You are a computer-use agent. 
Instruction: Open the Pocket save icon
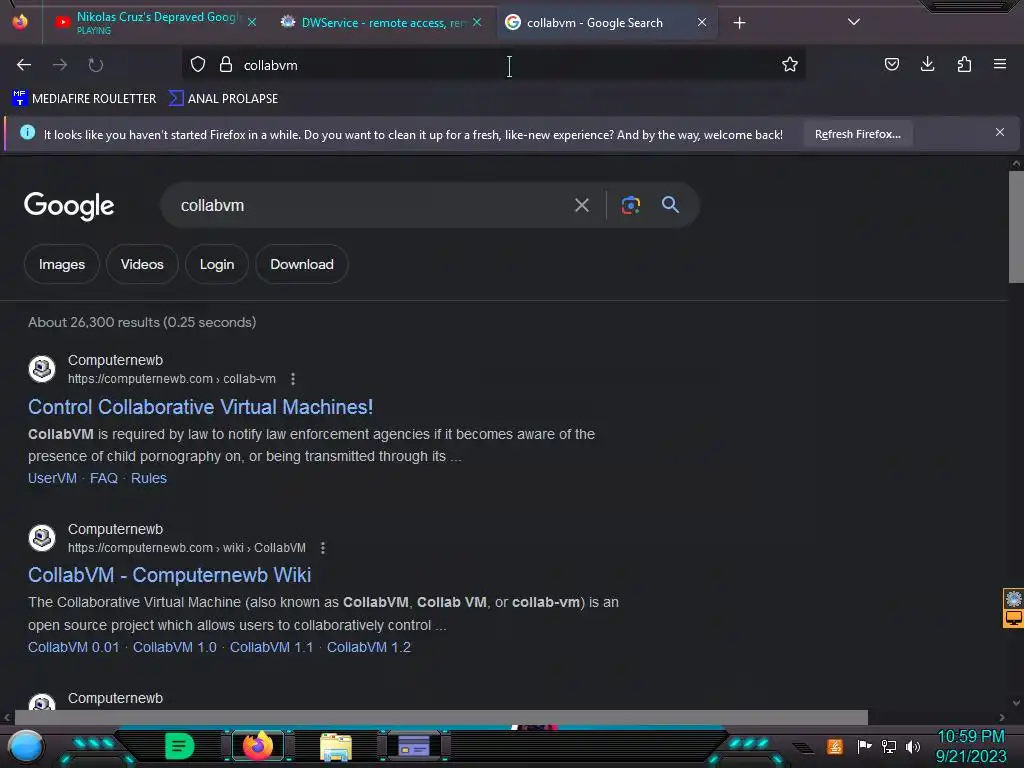891,64
